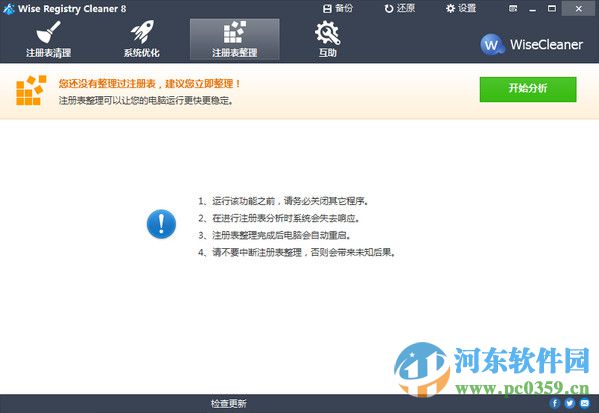Image resolution: width=599 pixels, height=413 pixels.
Task: Click note 3 电脑会自动重启
Action: coord(275,235)
